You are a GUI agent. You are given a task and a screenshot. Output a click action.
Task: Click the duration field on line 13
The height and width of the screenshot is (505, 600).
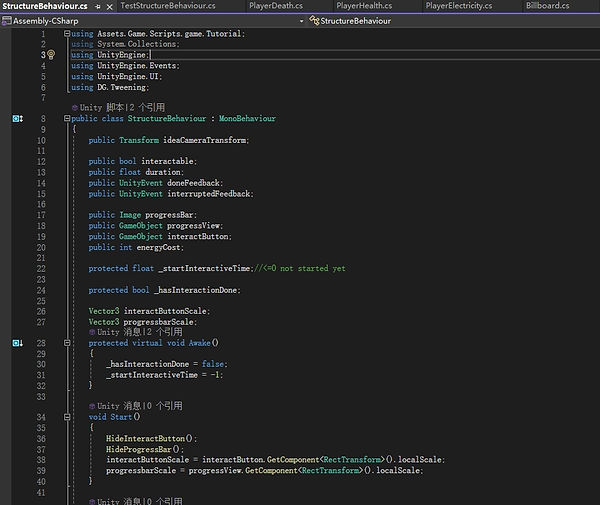(x=163, y=172)
